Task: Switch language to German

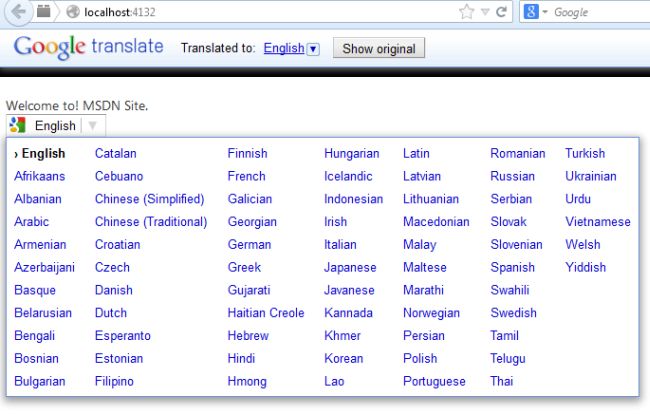Action: pos(250,245)
